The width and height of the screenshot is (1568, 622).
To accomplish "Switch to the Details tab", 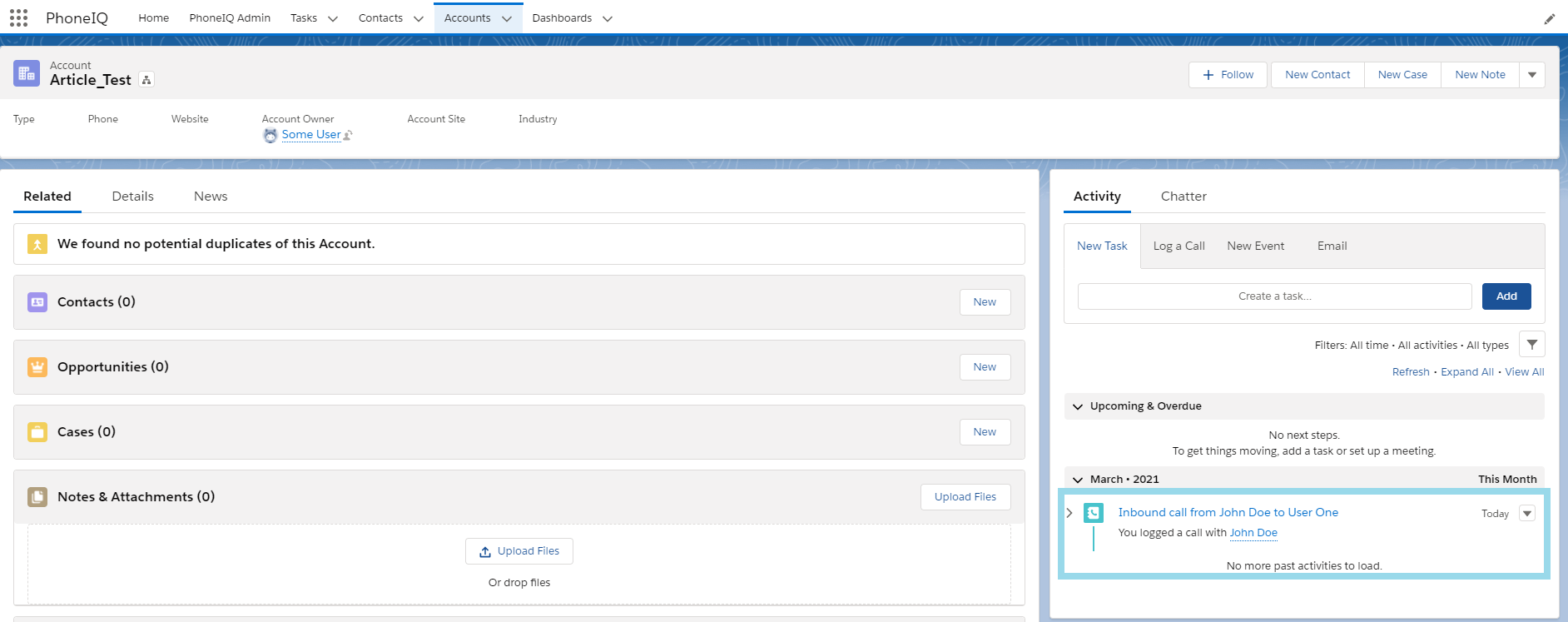I will (132, 197).
